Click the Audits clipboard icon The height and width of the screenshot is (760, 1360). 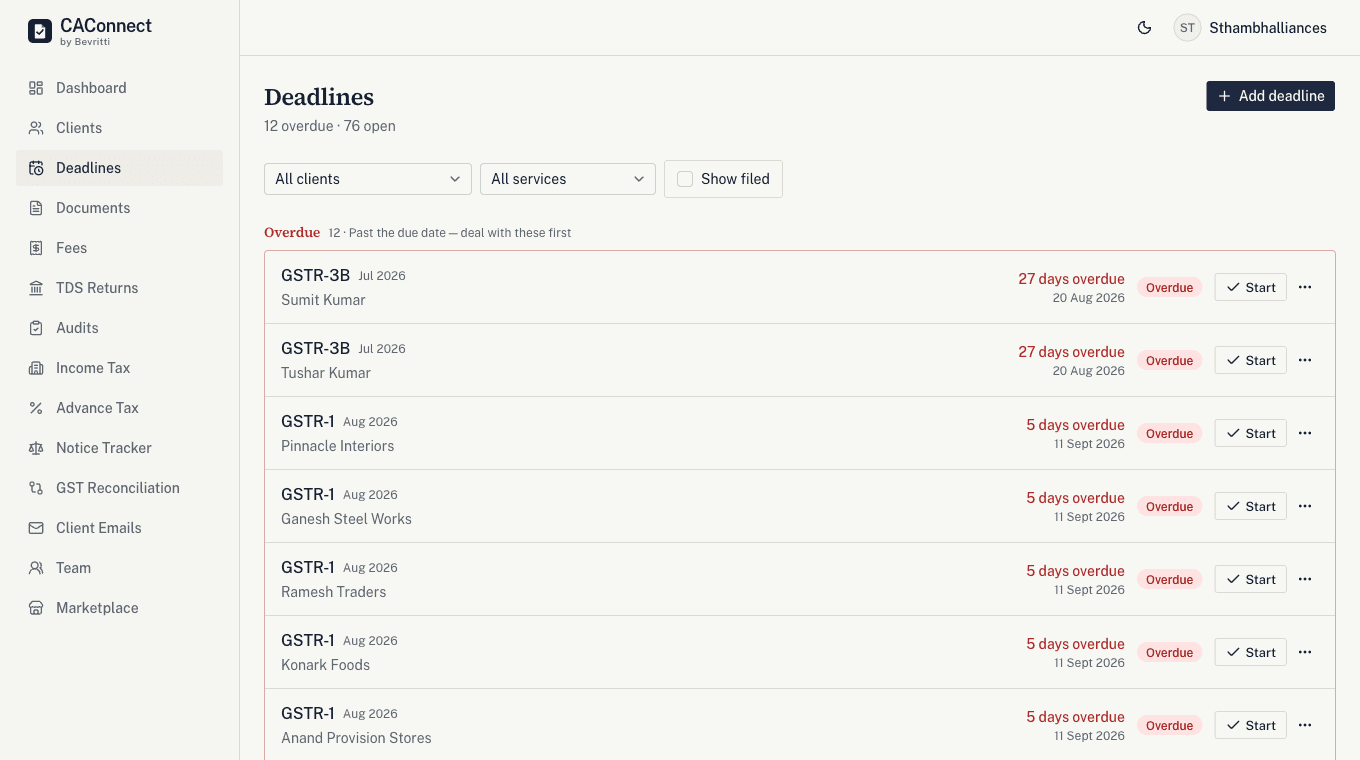pyautogui.click(x=36, y=328)
